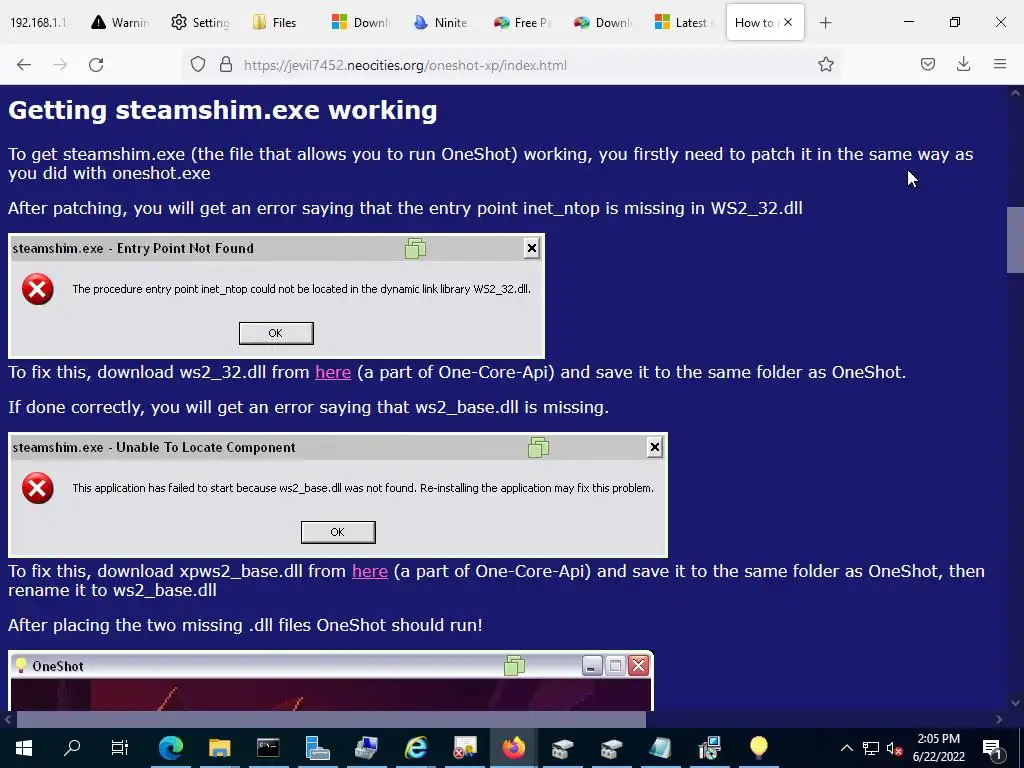1024x768 pixels.
Task: Switch to the 'Free Pa' tab
Action: 522,23
